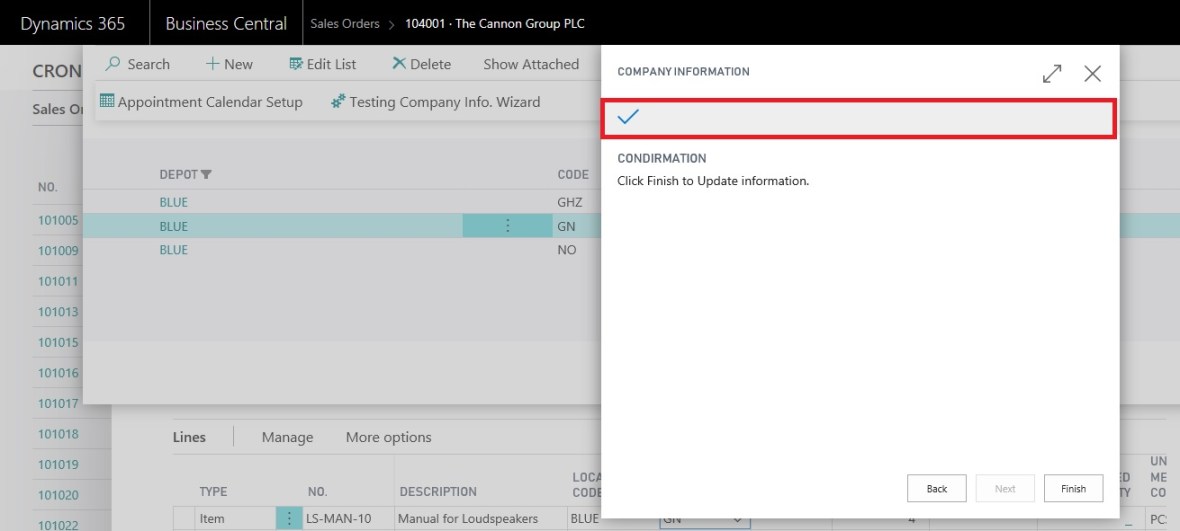This screenshot has height=531, width=1180.
Task: Expand the Company Information dialog to full size
Action: pos(1052,74)
